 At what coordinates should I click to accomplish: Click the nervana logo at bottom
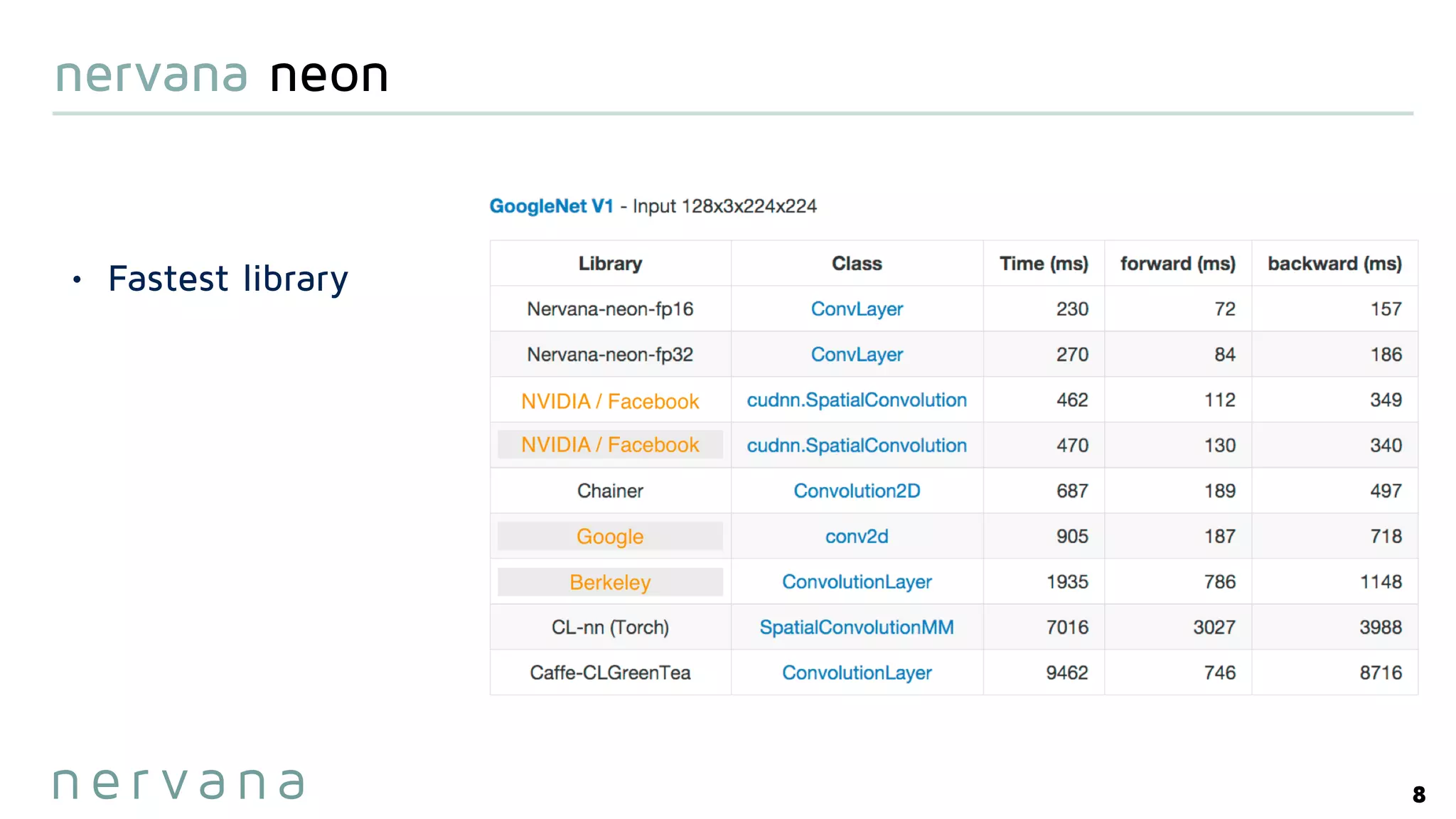click(x=179, y=784)
